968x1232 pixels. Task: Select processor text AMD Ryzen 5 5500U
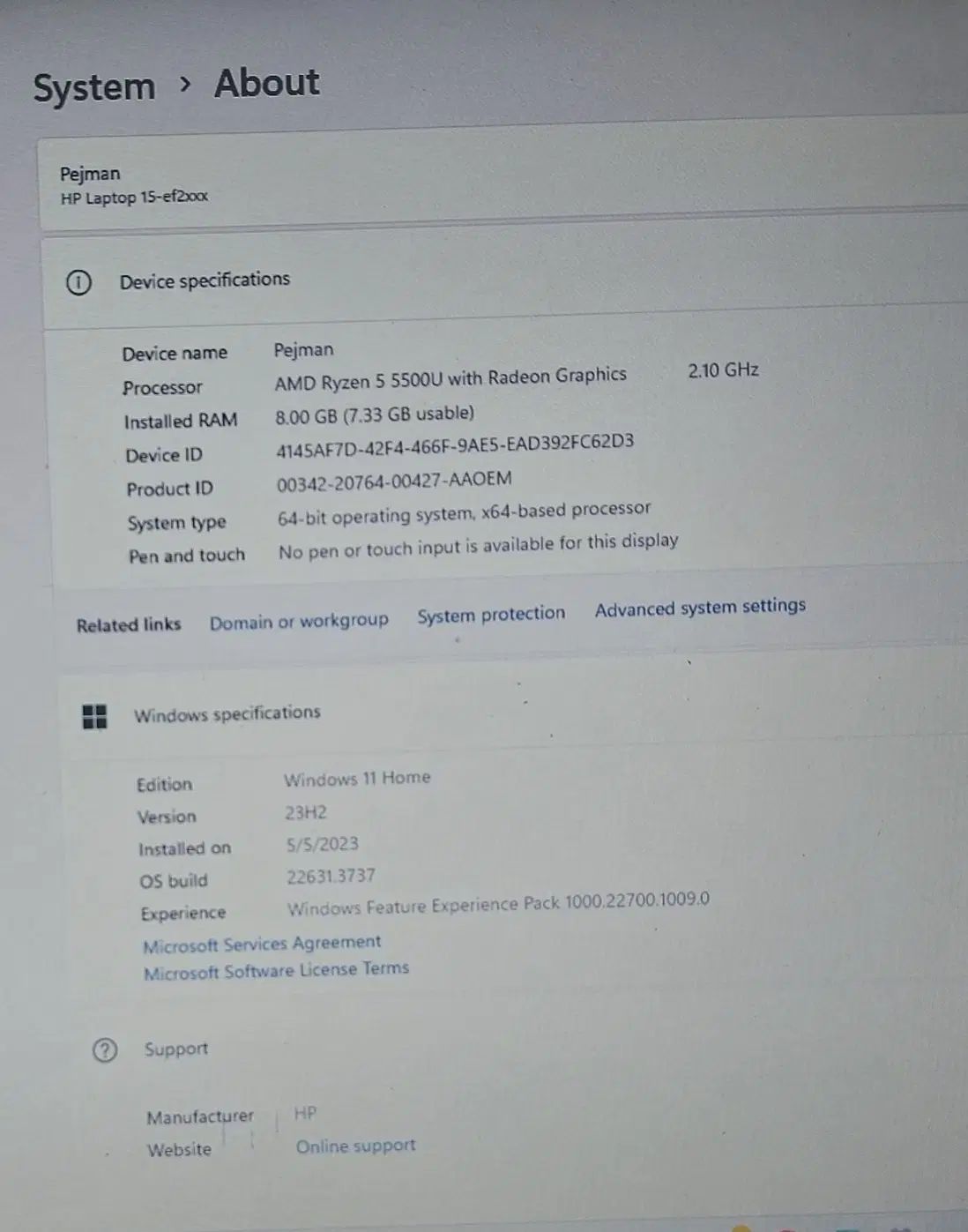(359, 381)
